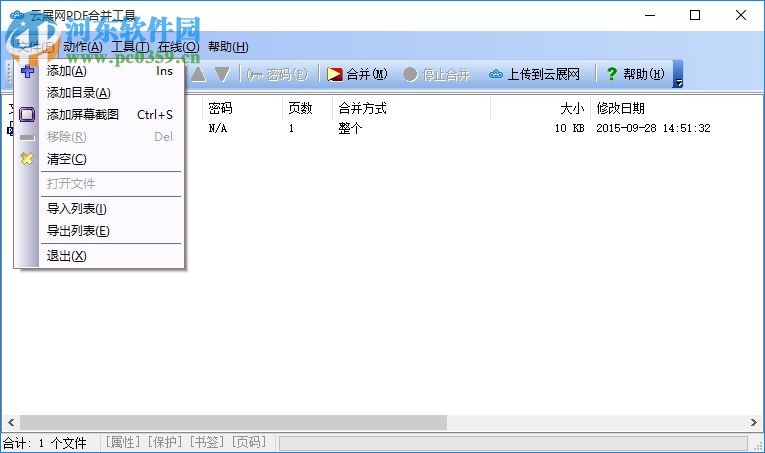This screenshot has width=765, height=453.
Task: Sort by the 密码 column header
Action: (242, 108)
